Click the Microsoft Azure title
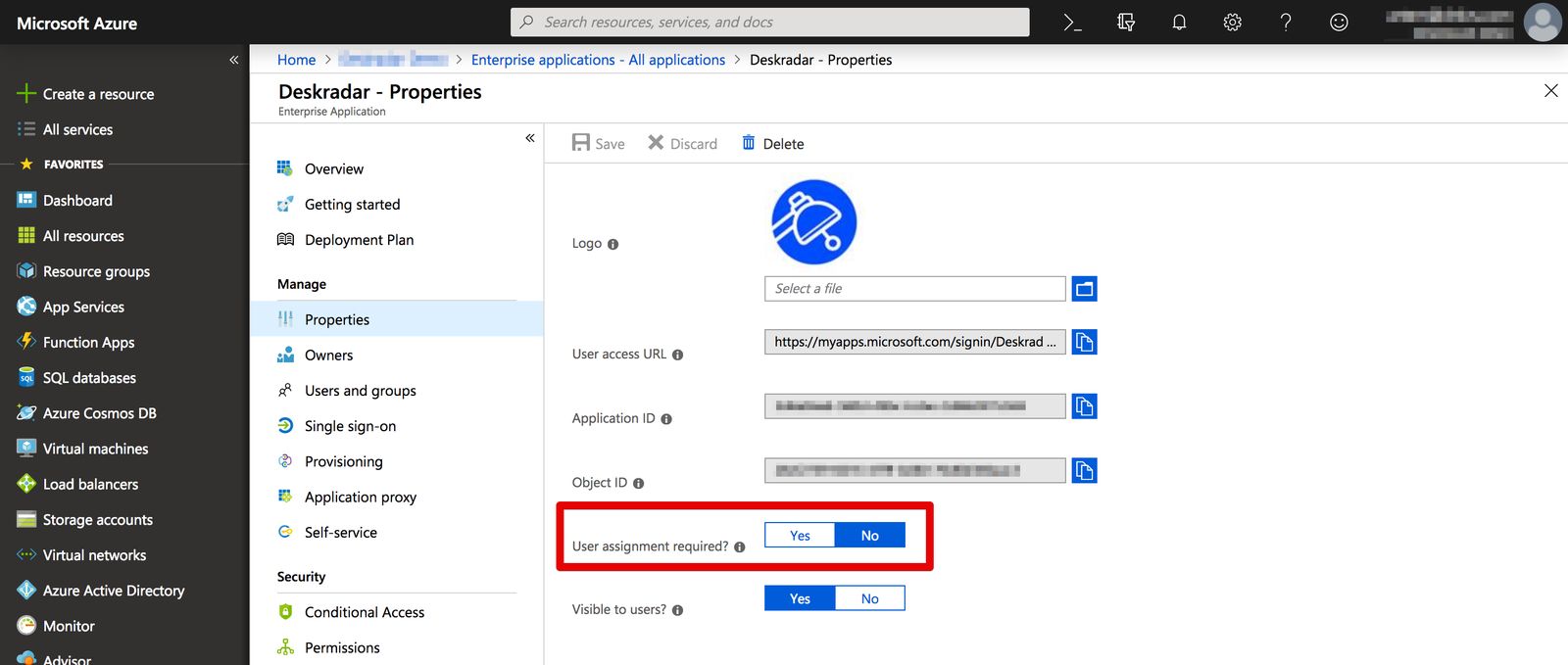 click(77, 24)
